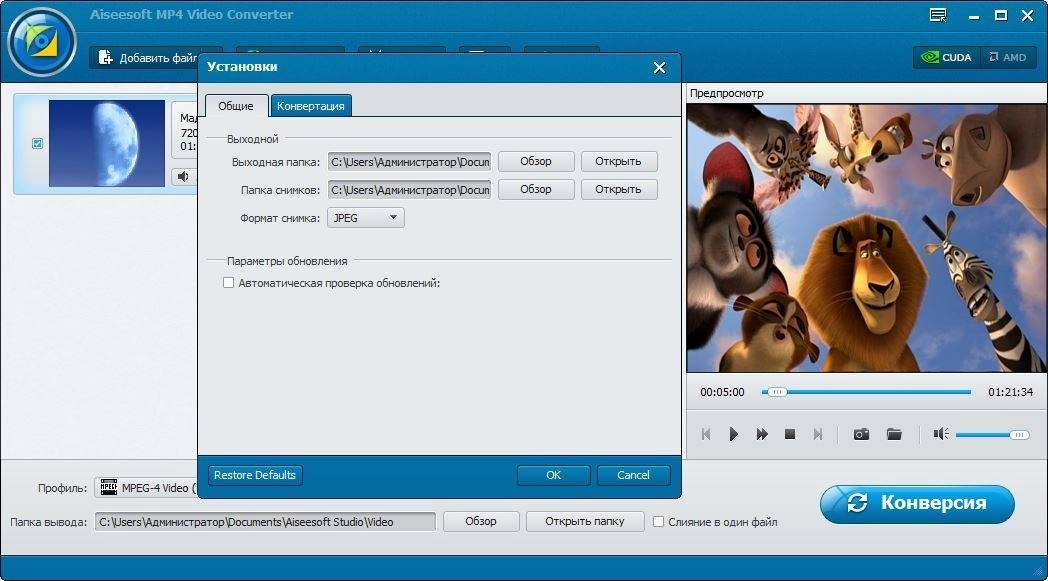Skip to next in preview controls
This screenshot has height=581, width=1048.
click(817, 435)
